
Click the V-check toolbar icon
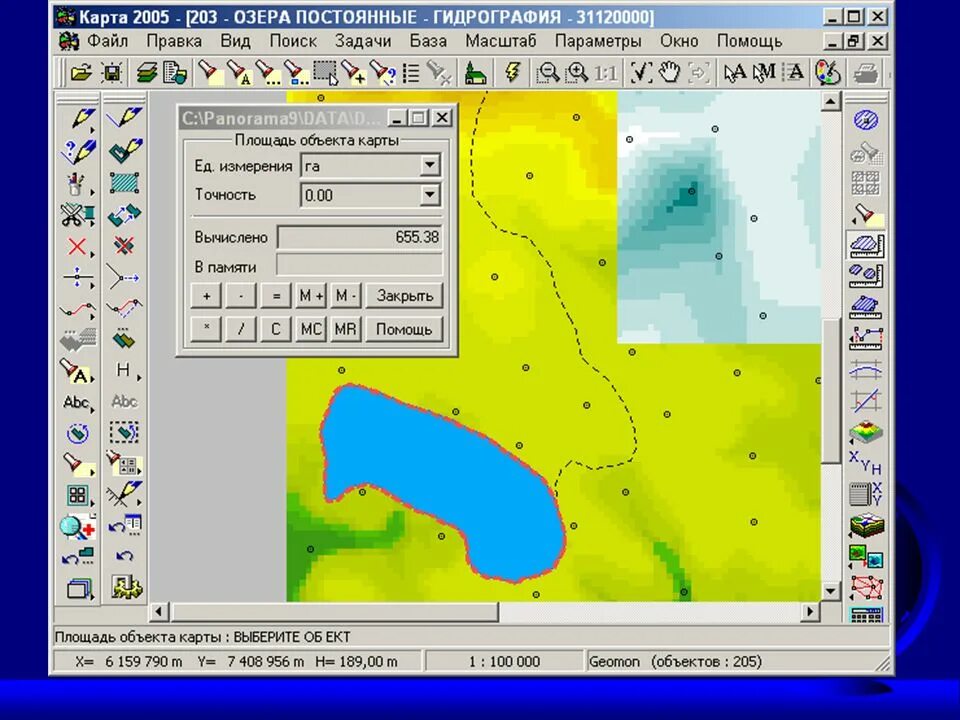(640, 73)
